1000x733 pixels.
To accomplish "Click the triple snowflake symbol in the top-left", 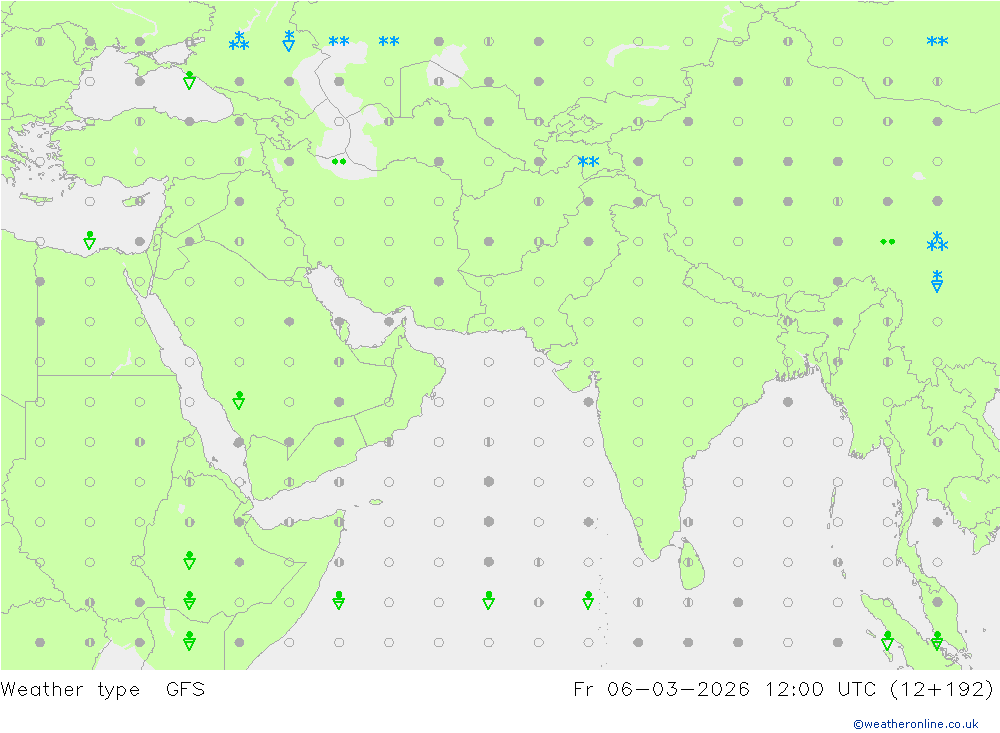I will click(x=239, y=41).
